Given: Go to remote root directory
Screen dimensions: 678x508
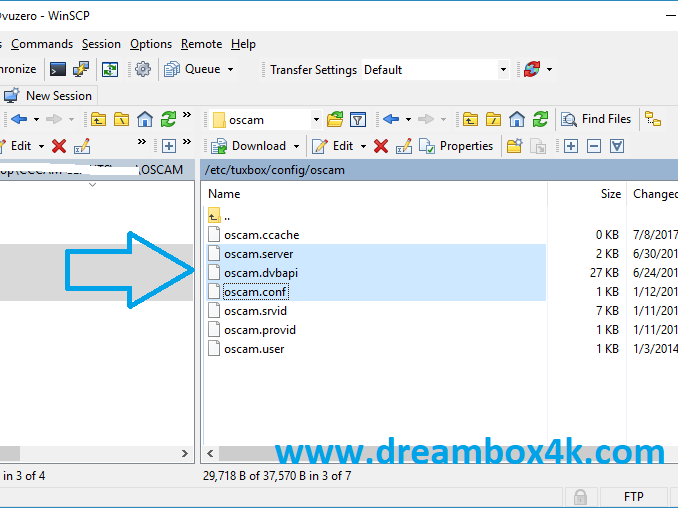Looking at the screenshot, I should [493, 119].
